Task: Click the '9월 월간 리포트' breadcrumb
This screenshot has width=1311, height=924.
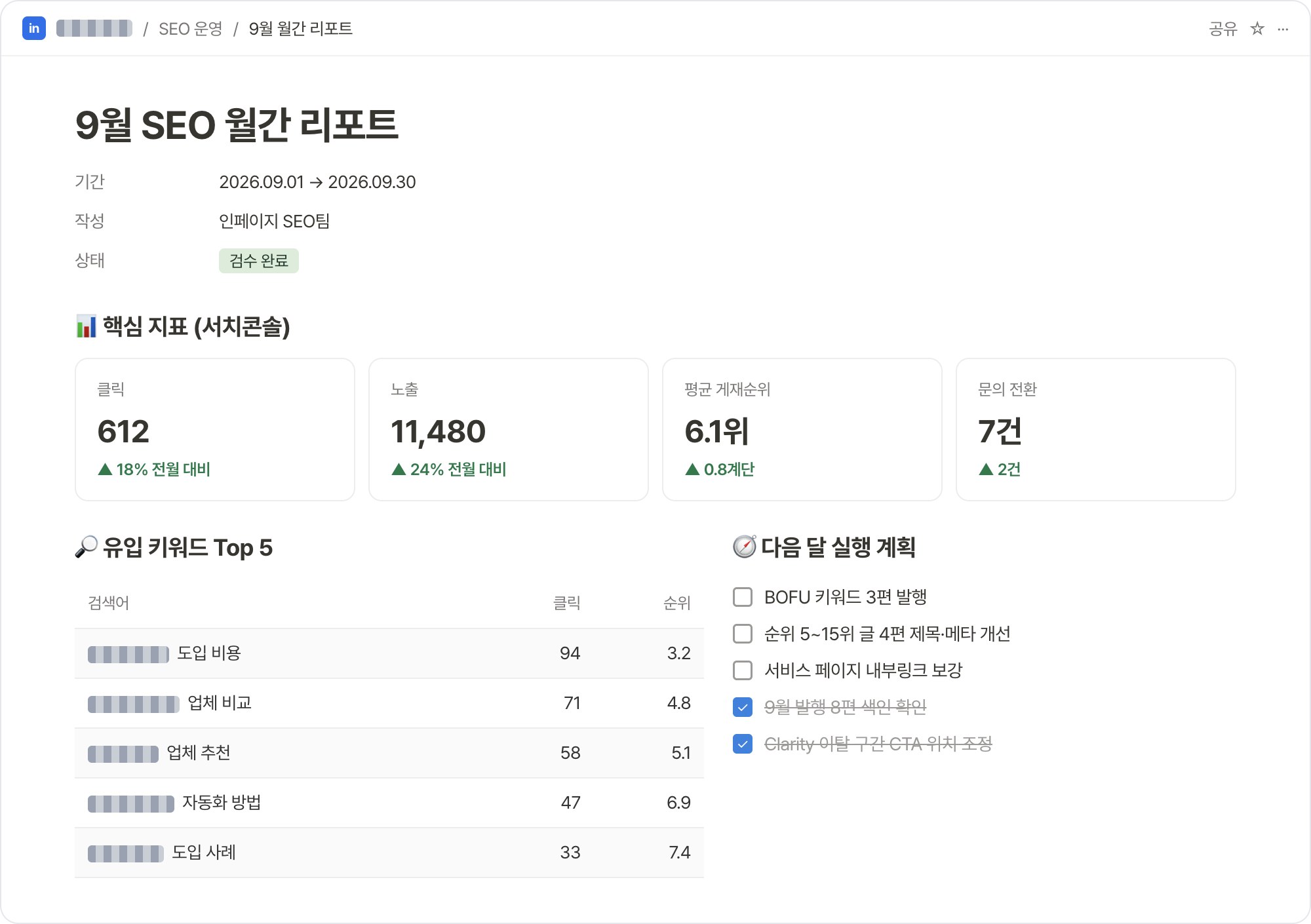Action: 300,29
